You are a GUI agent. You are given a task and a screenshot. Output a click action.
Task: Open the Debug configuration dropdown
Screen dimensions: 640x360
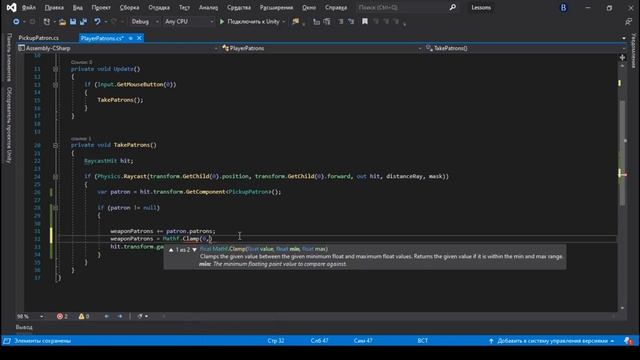[144, 22]
